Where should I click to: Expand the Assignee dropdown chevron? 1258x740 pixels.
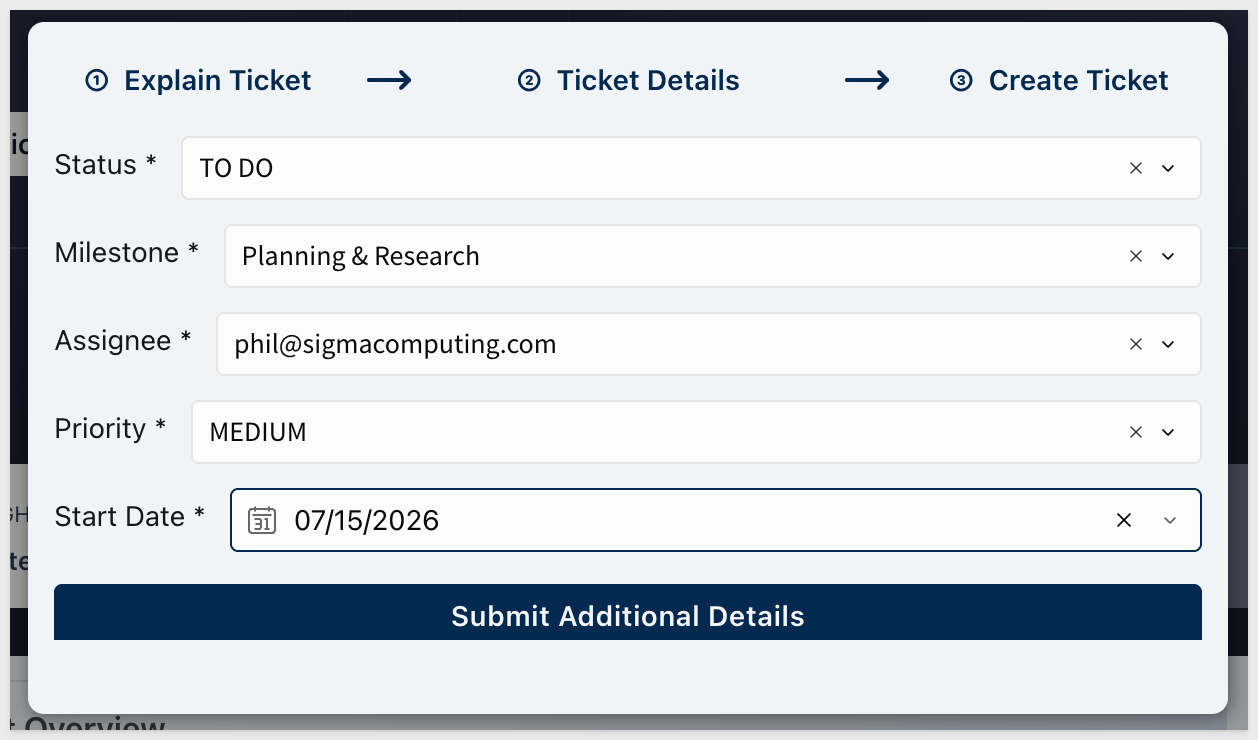[x=1168, y=344]
